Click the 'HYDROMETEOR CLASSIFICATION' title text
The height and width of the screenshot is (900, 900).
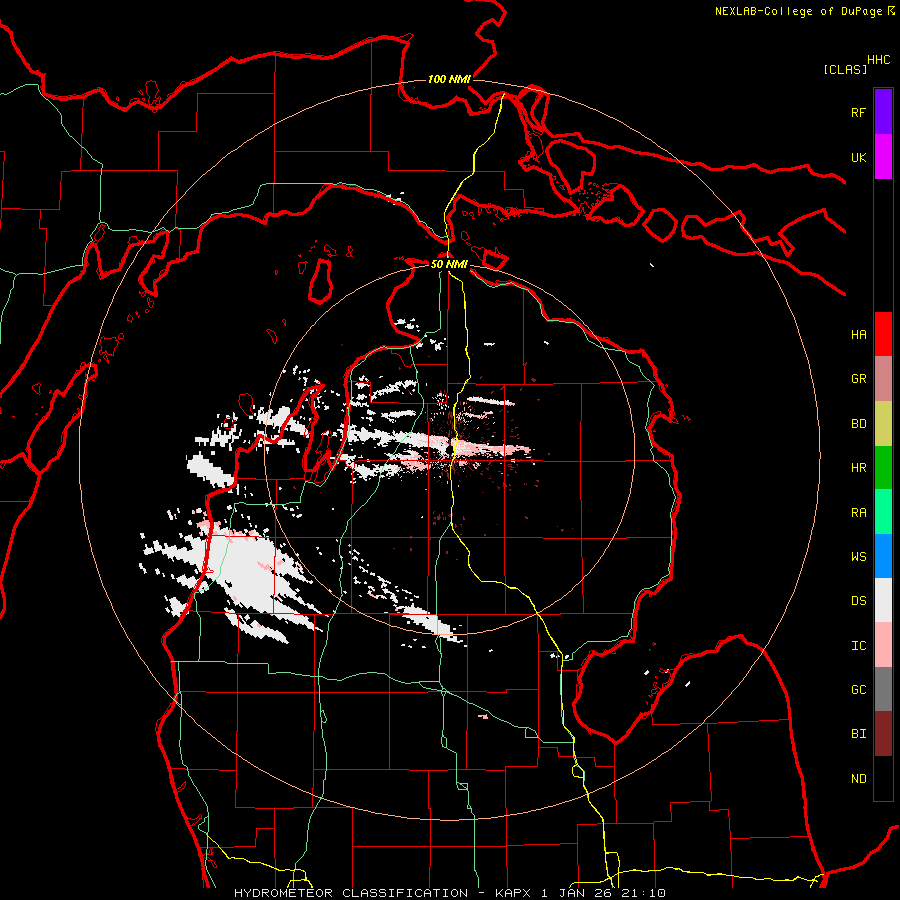click(x=351, y=893)
